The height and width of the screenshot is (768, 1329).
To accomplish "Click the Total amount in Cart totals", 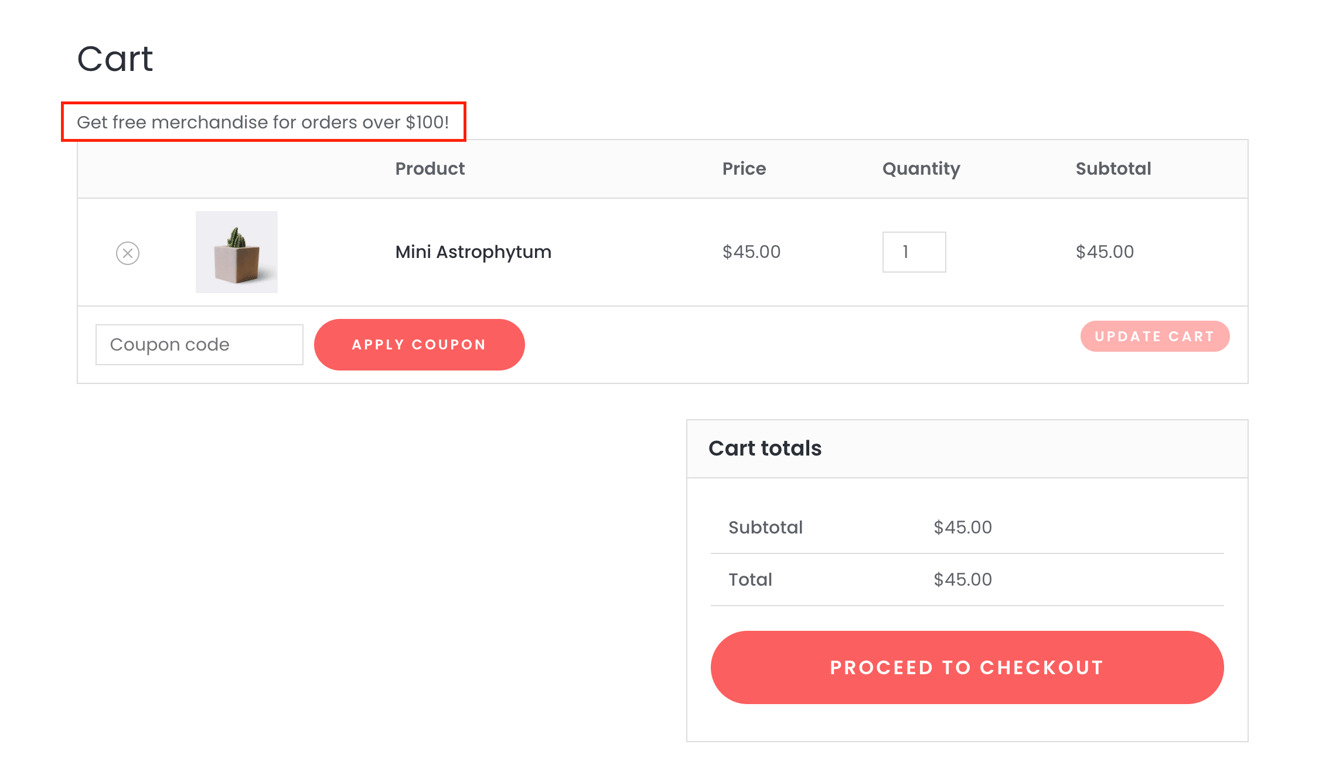I will pyautogui.click(x=962, y=580).
